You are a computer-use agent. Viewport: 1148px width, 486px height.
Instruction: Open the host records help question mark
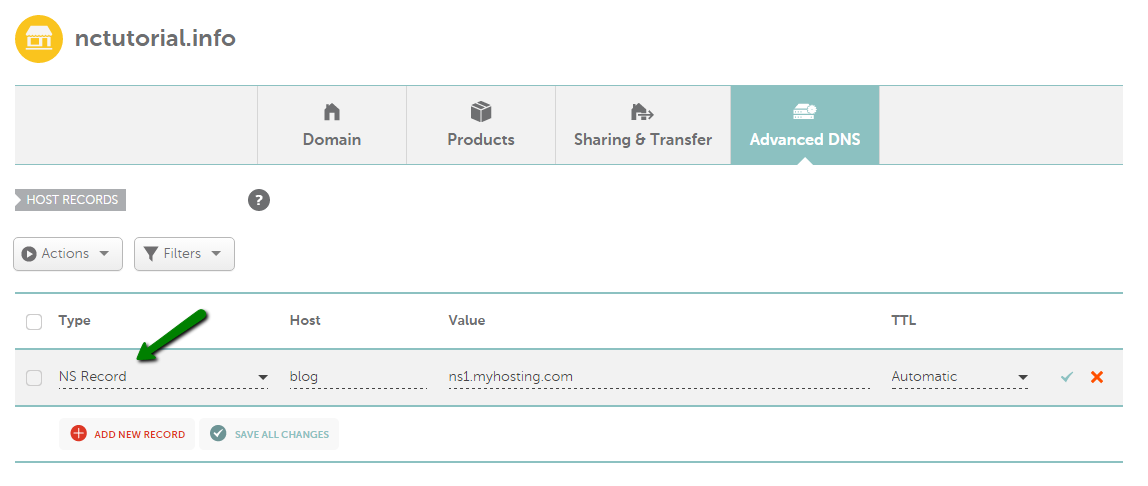pos(259,200)
